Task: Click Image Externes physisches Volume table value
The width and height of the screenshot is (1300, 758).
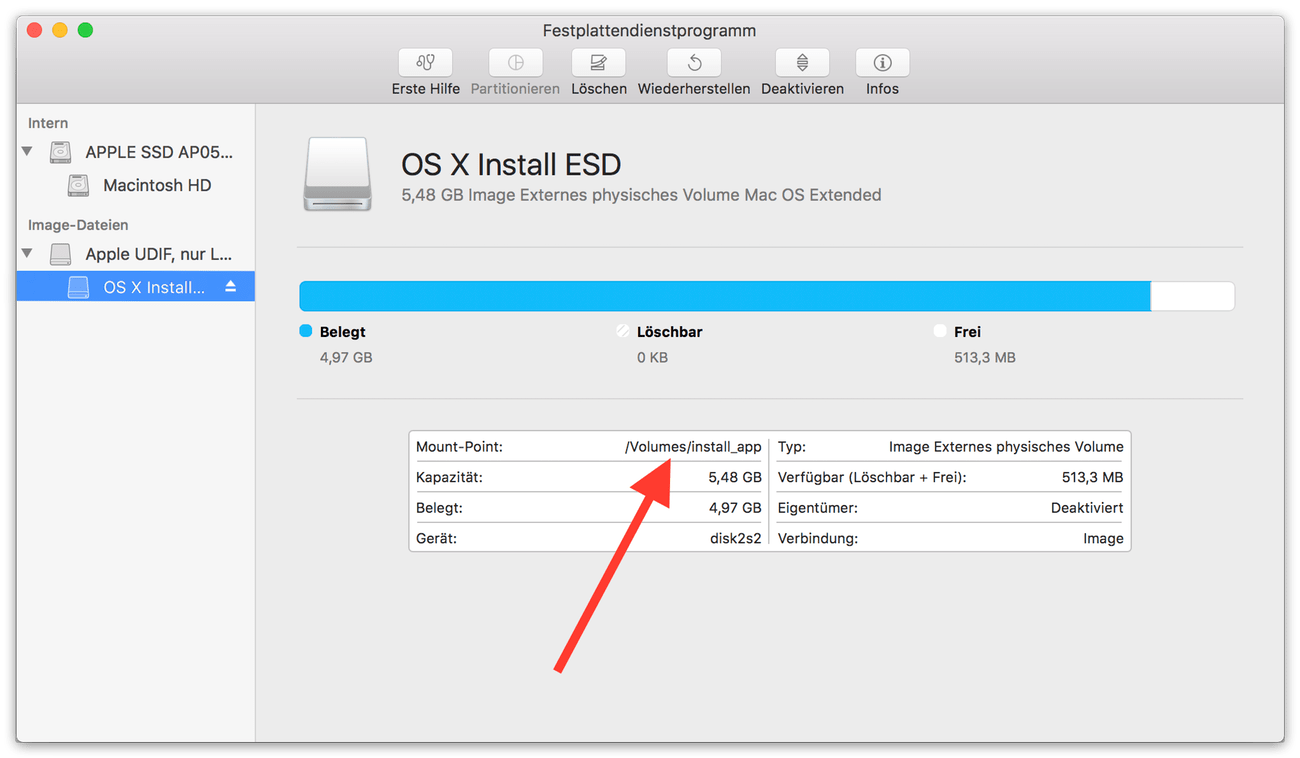Action: [1006, 447]
